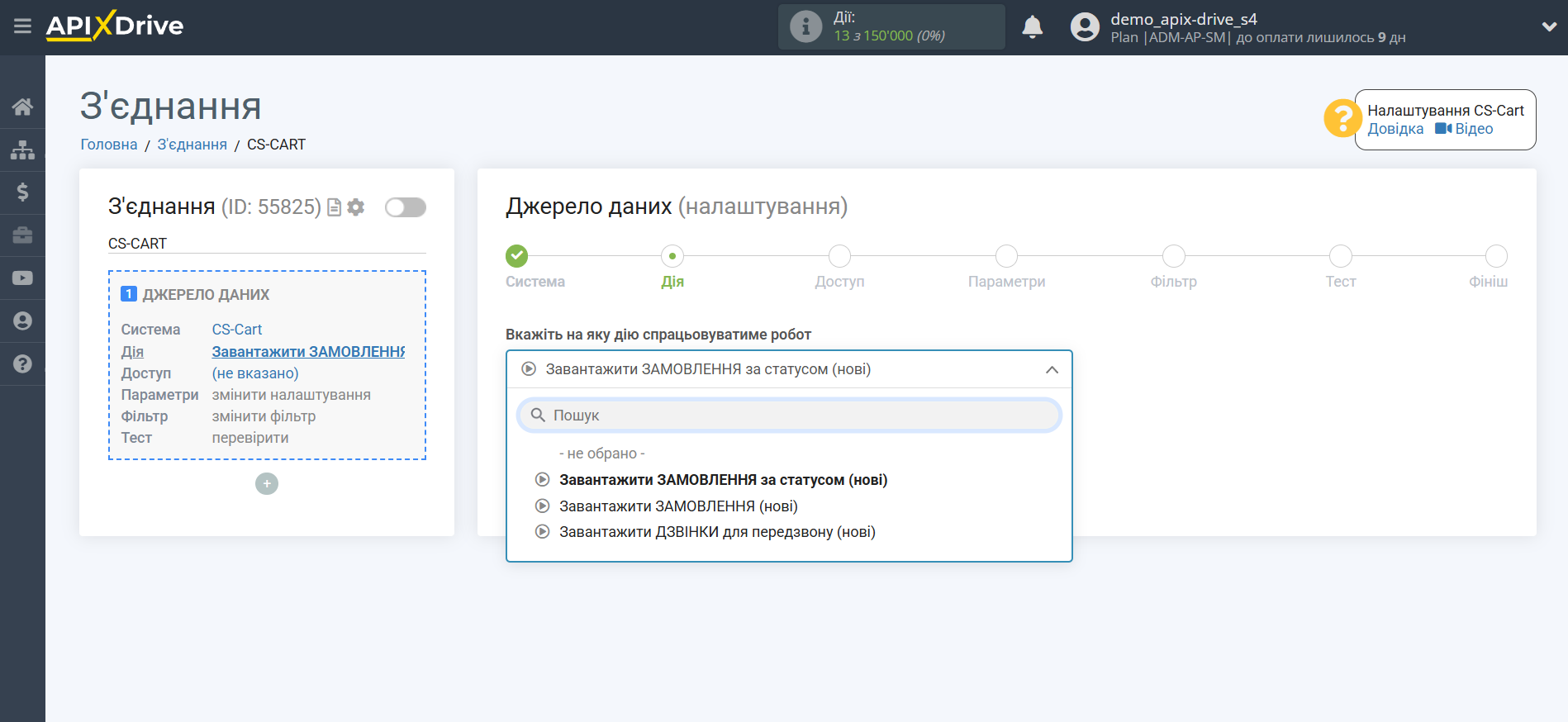The height and width of the screenshot is (722, 1568).
Task: Go to the Система step
Action: coord(517,256)
